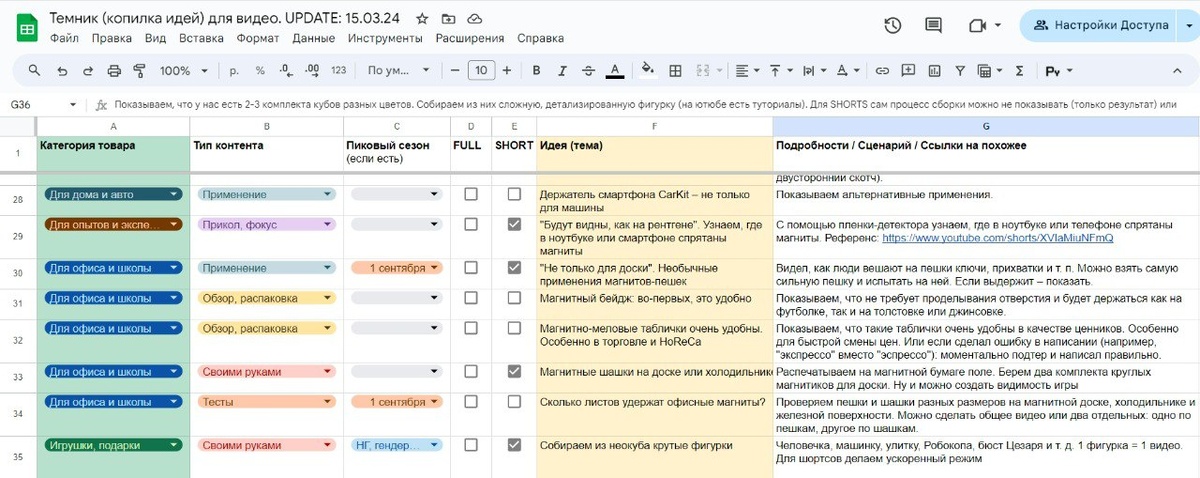Screen dimensions: 1200x478
Task: Redo the last action
Action: pyautogui.click(x=88, y=71)
